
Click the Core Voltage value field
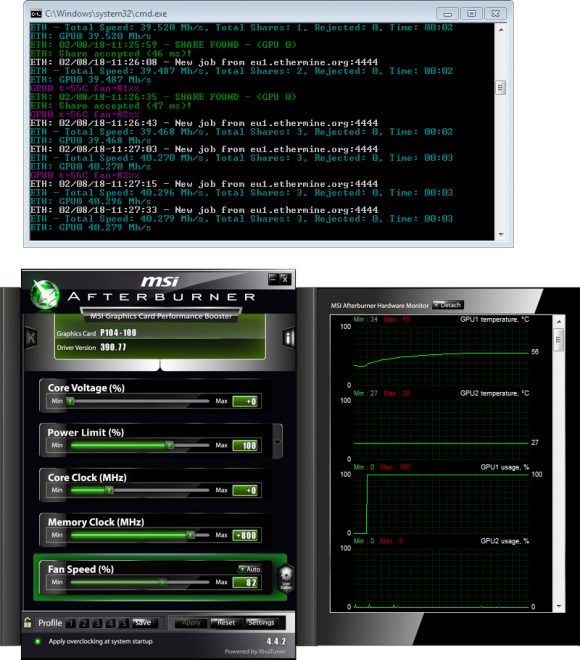click(245, 401)
